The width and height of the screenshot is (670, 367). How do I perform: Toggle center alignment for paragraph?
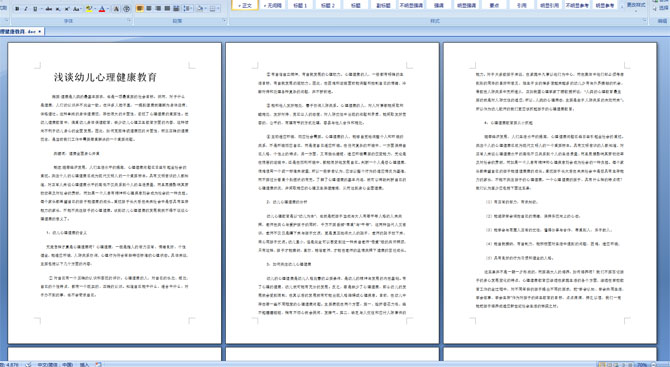(x=149, y=9)
